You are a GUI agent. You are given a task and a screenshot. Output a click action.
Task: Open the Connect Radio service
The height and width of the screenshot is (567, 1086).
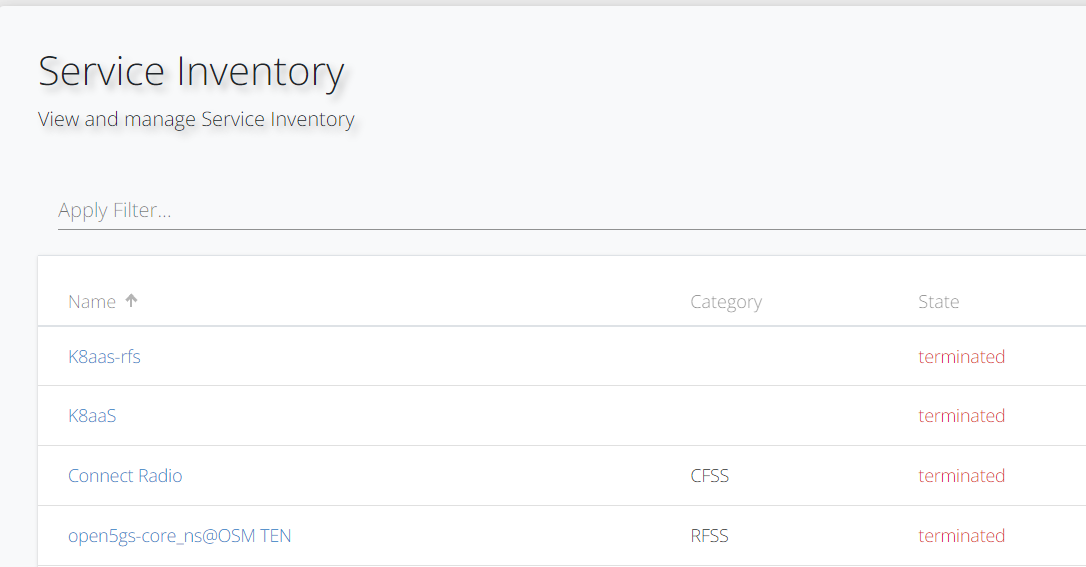tap(125, 476)
